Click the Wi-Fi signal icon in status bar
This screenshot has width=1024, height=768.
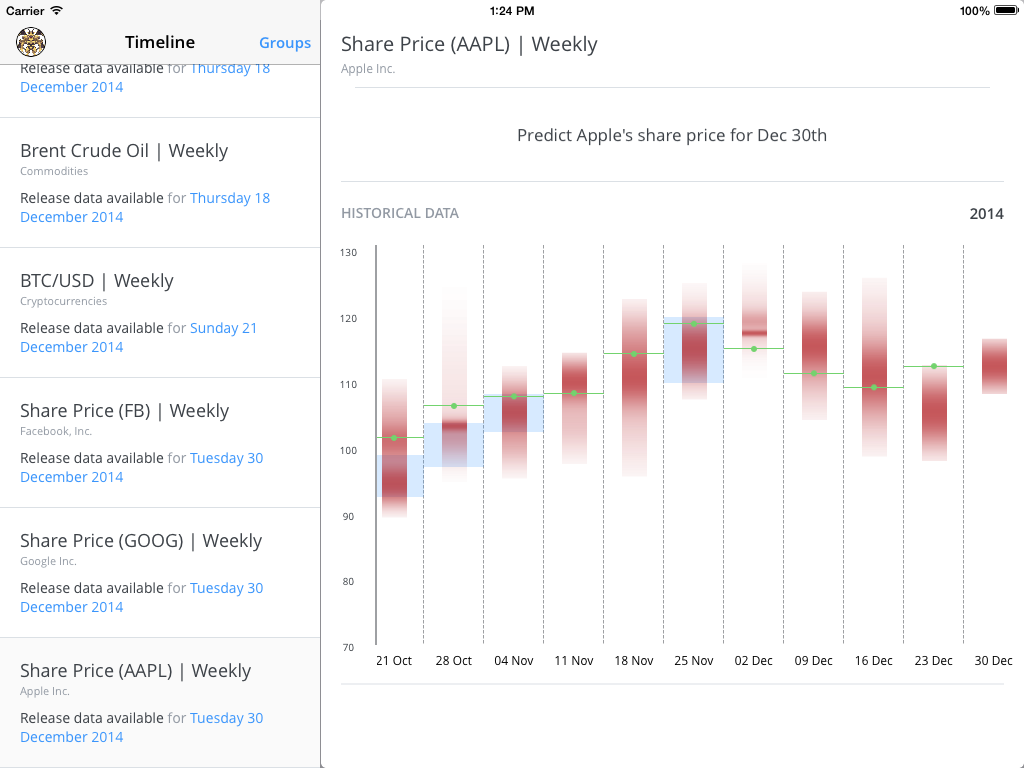56,10
